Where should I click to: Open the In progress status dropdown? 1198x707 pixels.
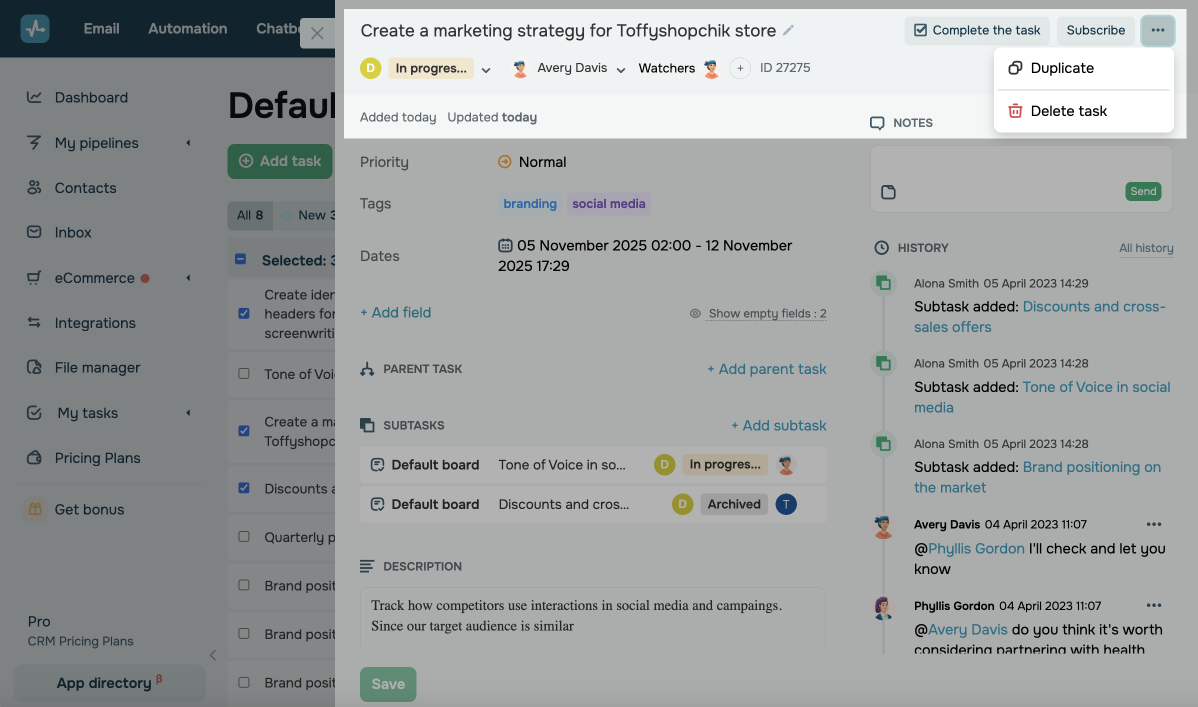pos(486,70)
